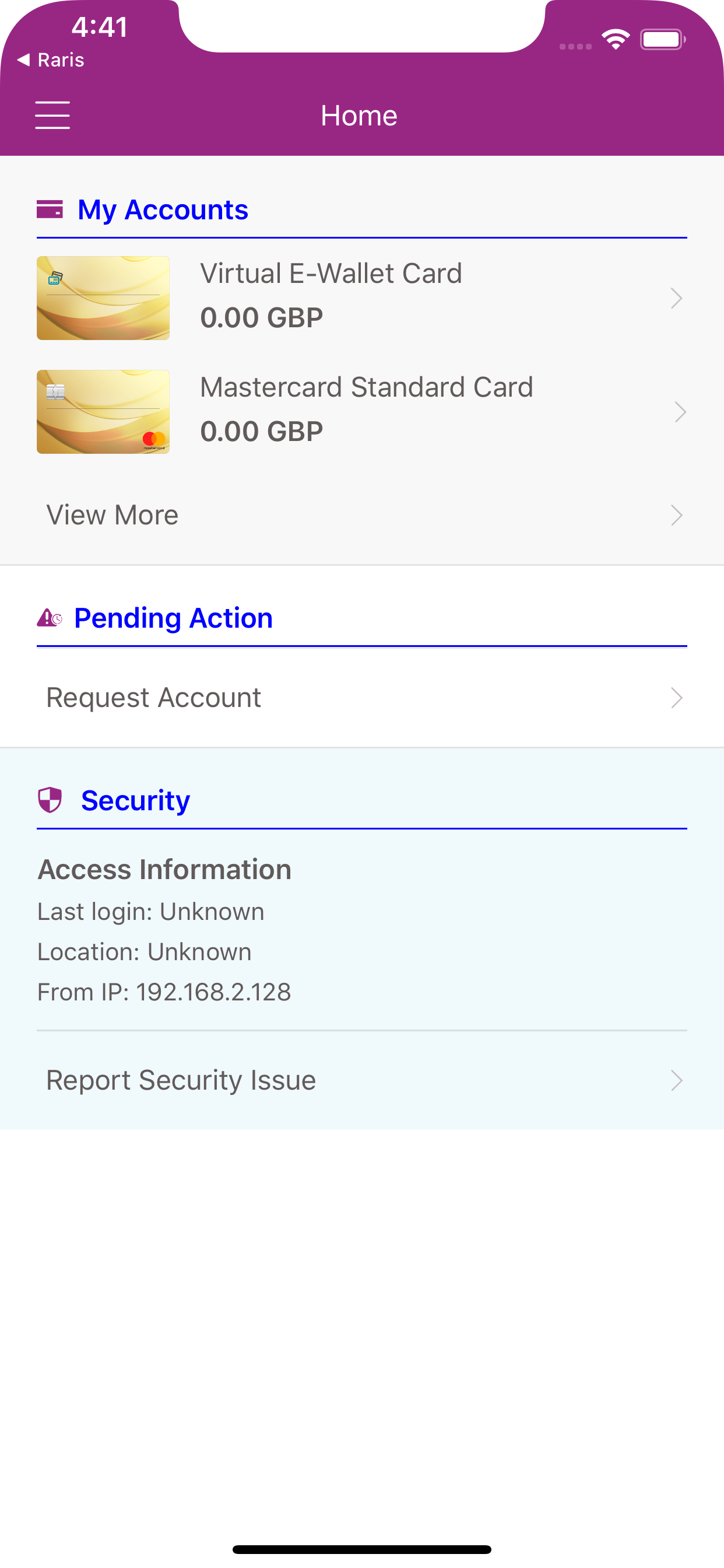This screenshot has height=1568, width=724.
Task: Open the Request Account chevron
Action: (x=677, y=698)
